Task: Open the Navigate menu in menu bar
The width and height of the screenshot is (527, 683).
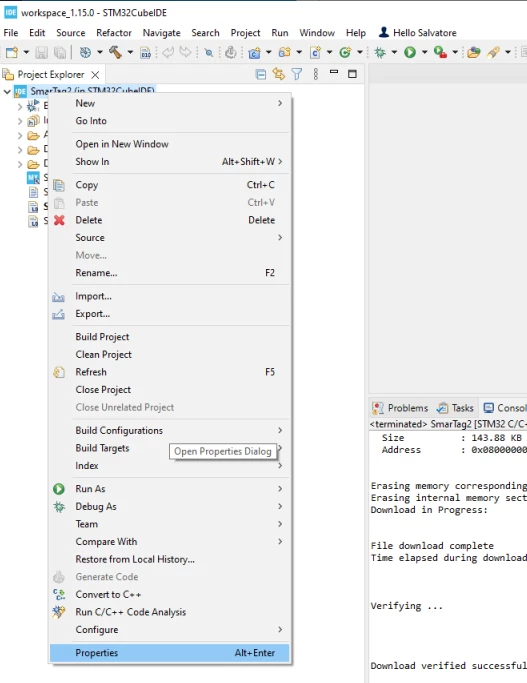Action: coord(162,33)
